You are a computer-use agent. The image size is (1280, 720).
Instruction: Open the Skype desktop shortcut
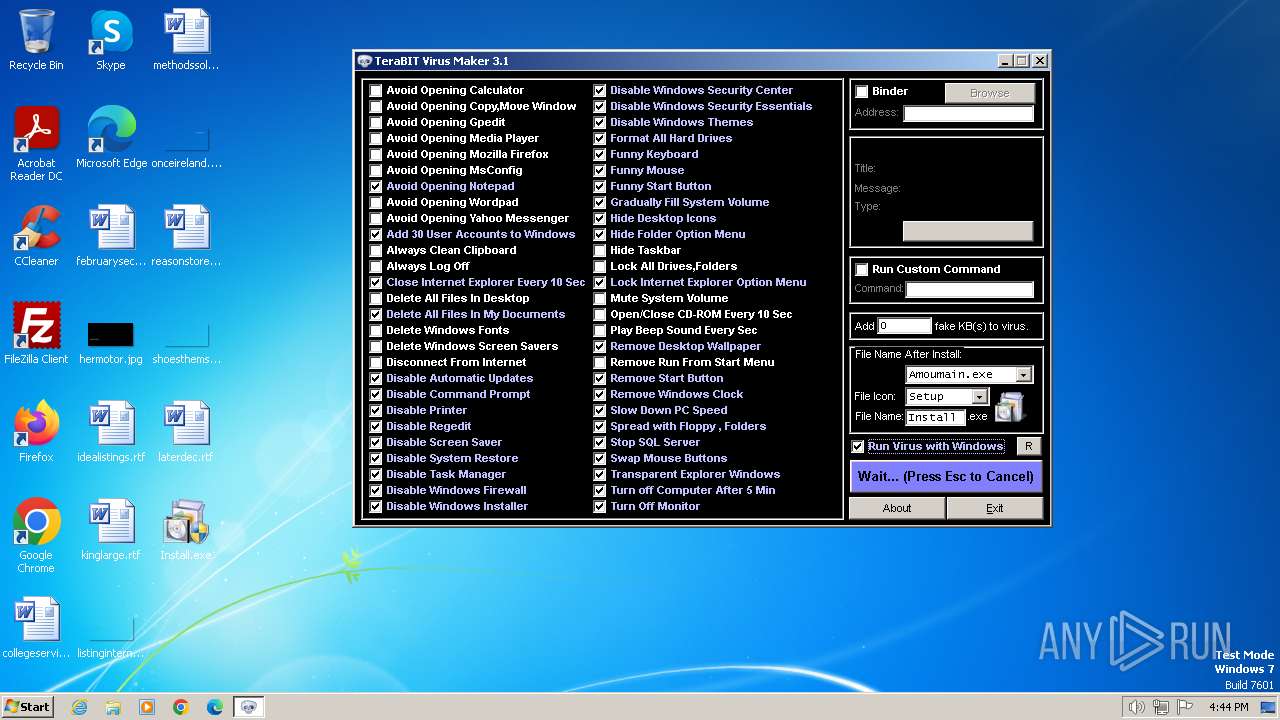pyautogui.click(x=111, y=40)
